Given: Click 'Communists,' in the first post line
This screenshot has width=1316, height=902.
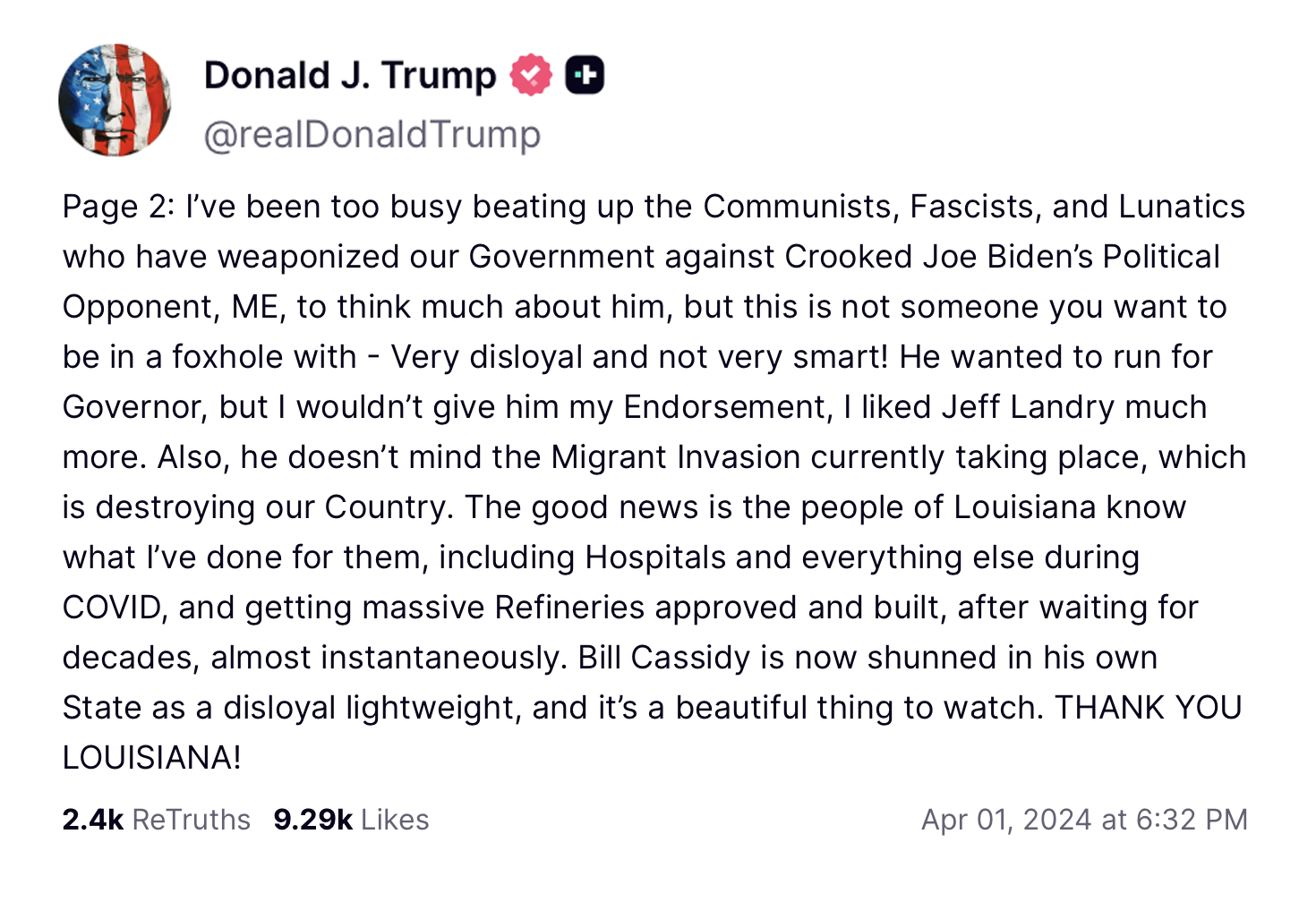Looking at the screenshot, I should coord(801,208).
